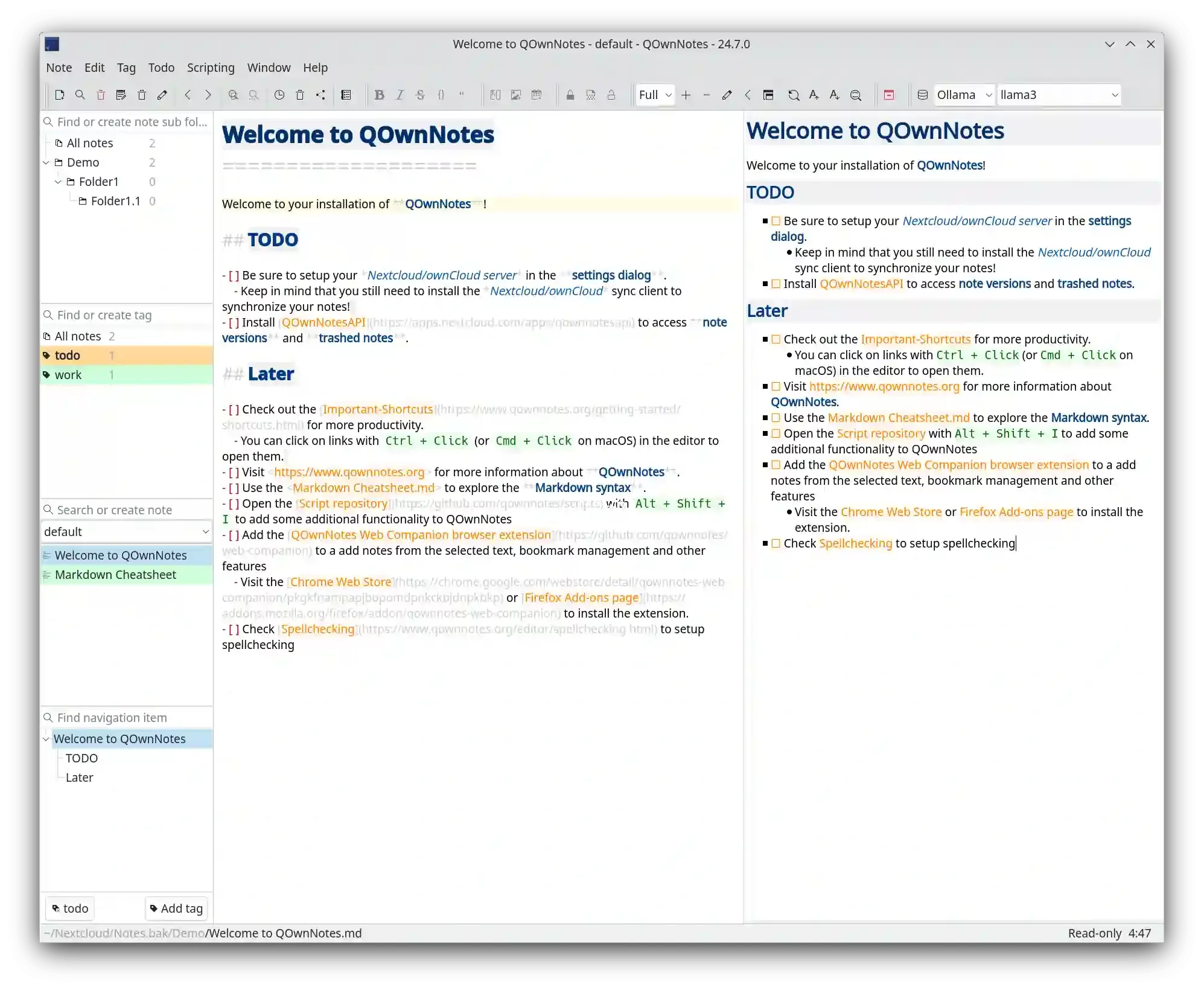Follow the https://www.qownnotes.org link
This screenshot has width=1204, height=990.
pyautogui.click(x=885, y=386)
